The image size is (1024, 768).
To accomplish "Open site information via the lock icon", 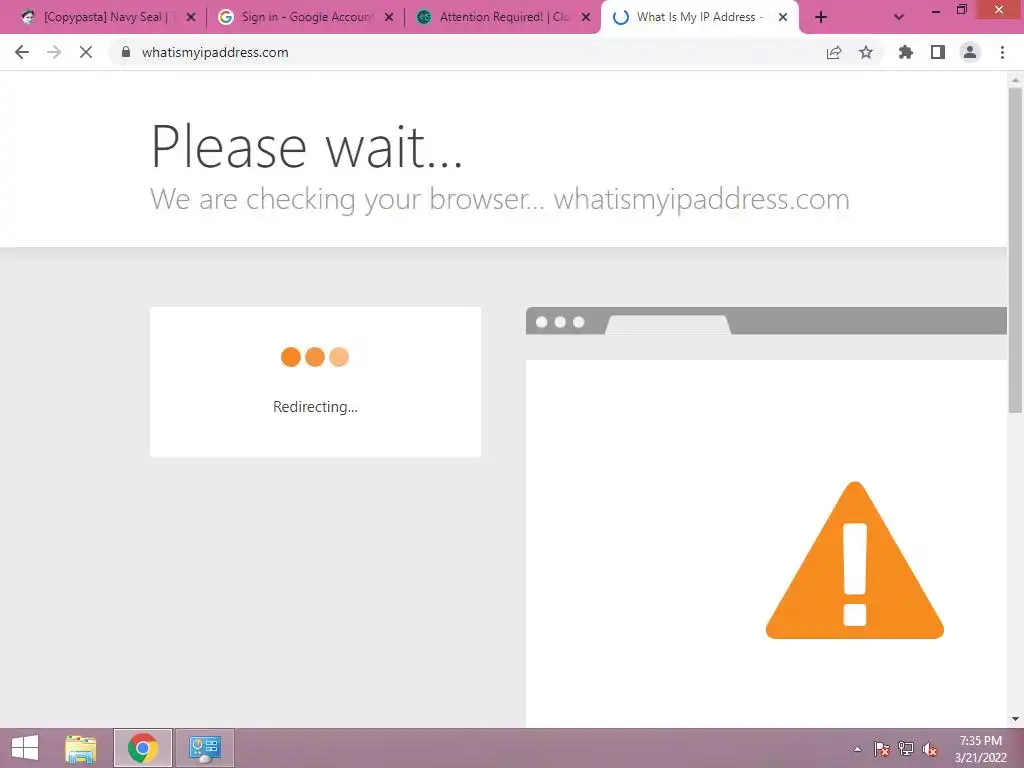I will click(x=126, y=52).
